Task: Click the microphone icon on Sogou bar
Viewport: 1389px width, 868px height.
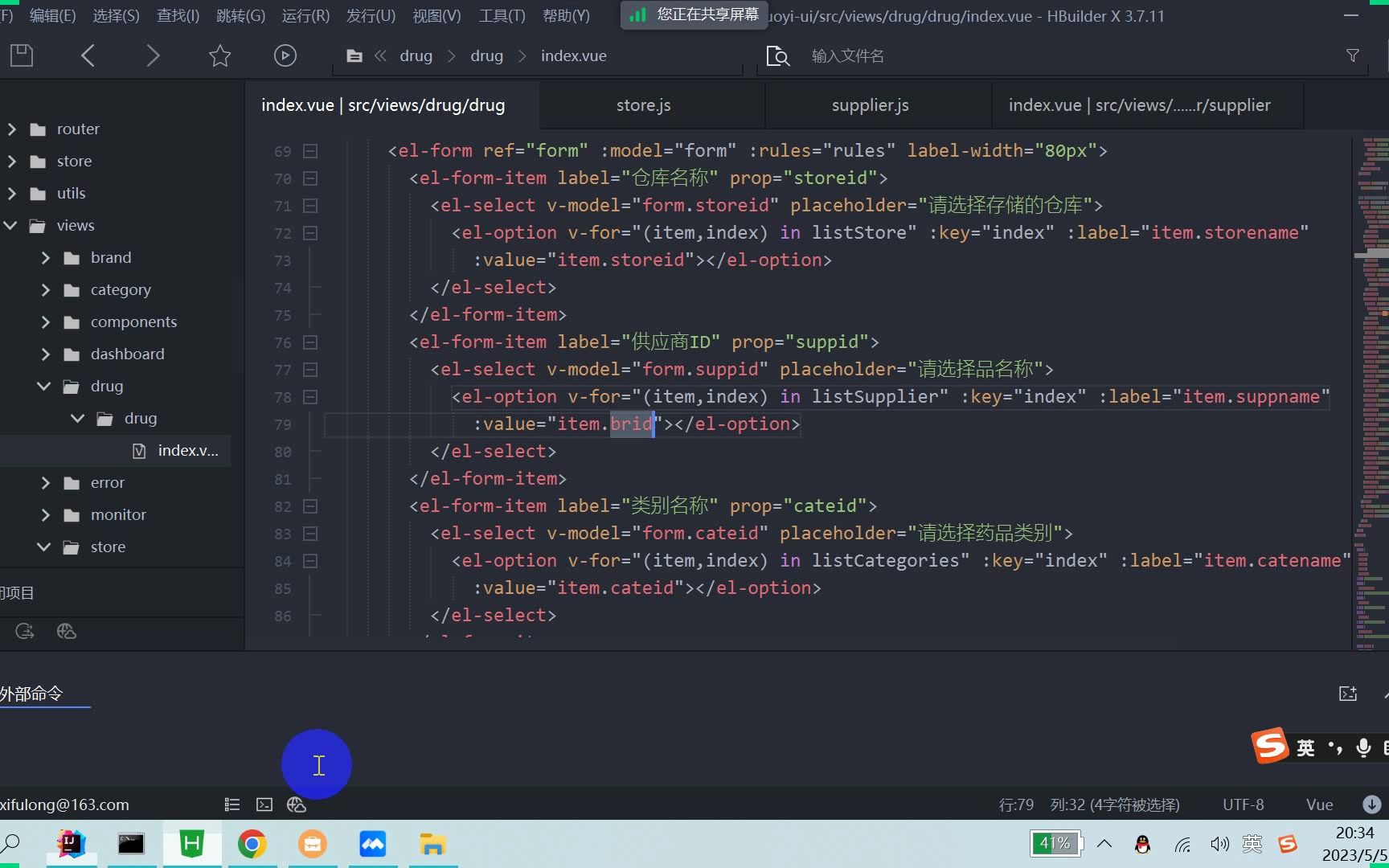Action: (1363, 748)
